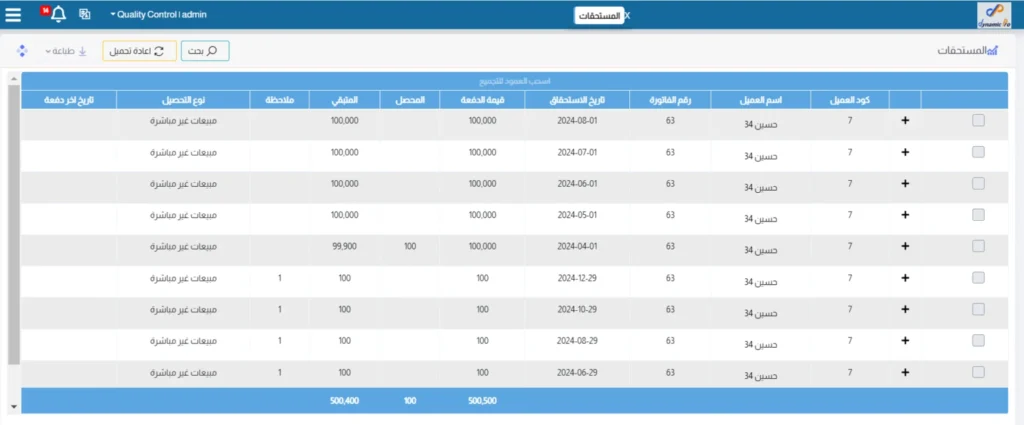Check the row dated 2024-10-29

pyautogui.click(x=978, y=310)
